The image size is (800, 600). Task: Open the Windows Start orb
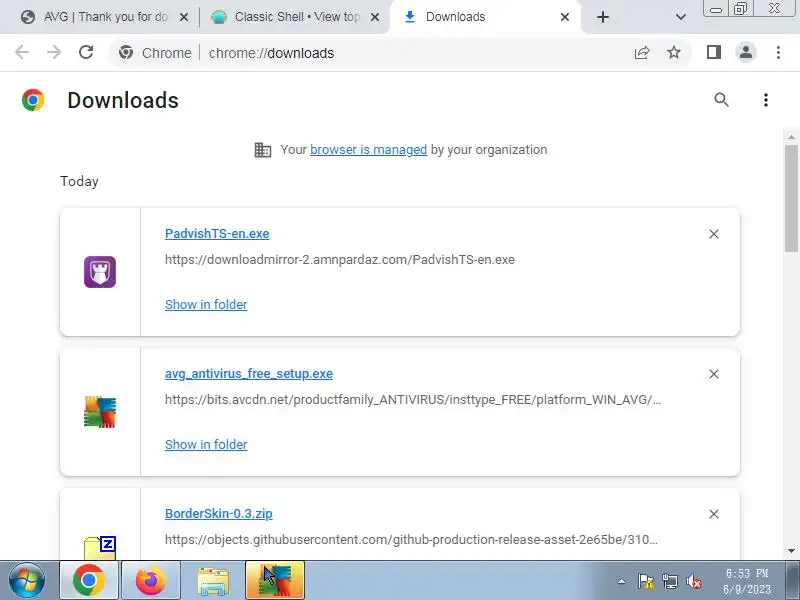click(27, 581)
